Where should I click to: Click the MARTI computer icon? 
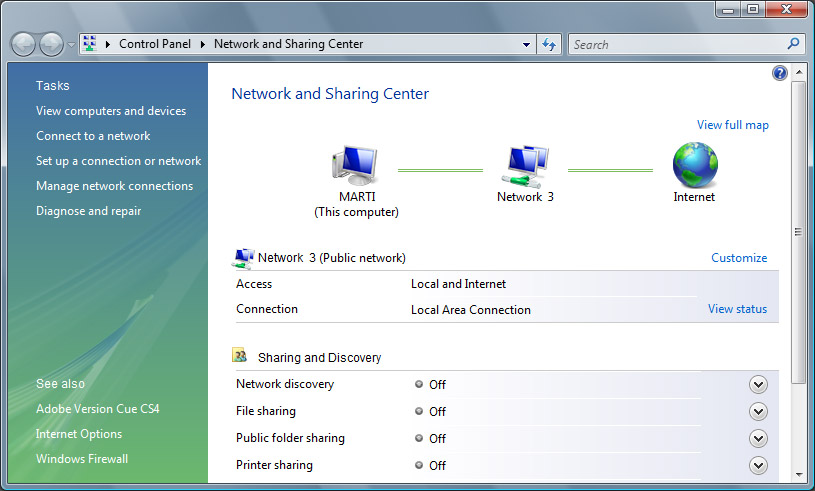click(355, 165)
